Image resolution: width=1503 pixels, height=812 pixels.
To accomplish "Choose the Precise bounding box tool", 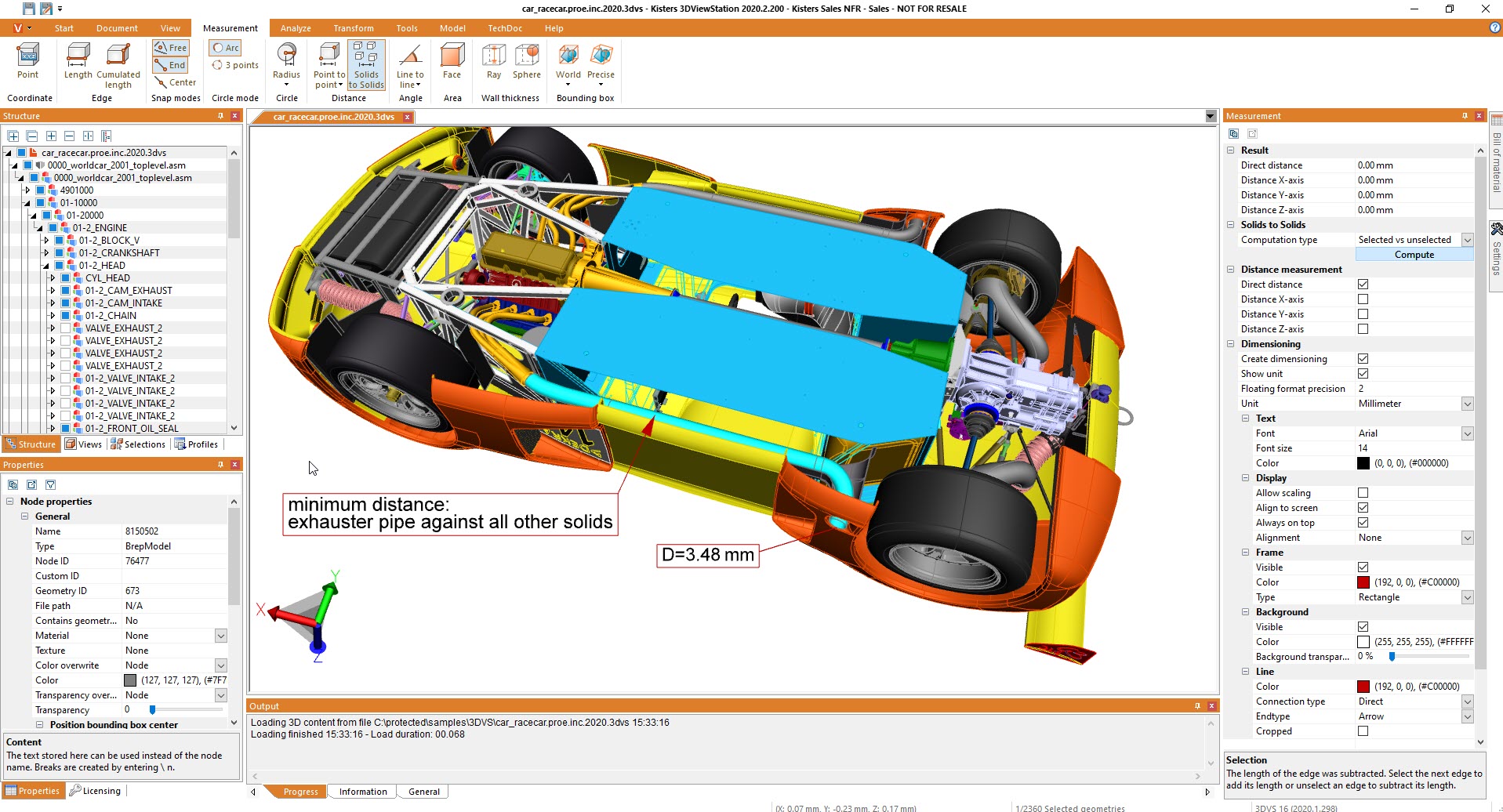I will coord(601,65).
